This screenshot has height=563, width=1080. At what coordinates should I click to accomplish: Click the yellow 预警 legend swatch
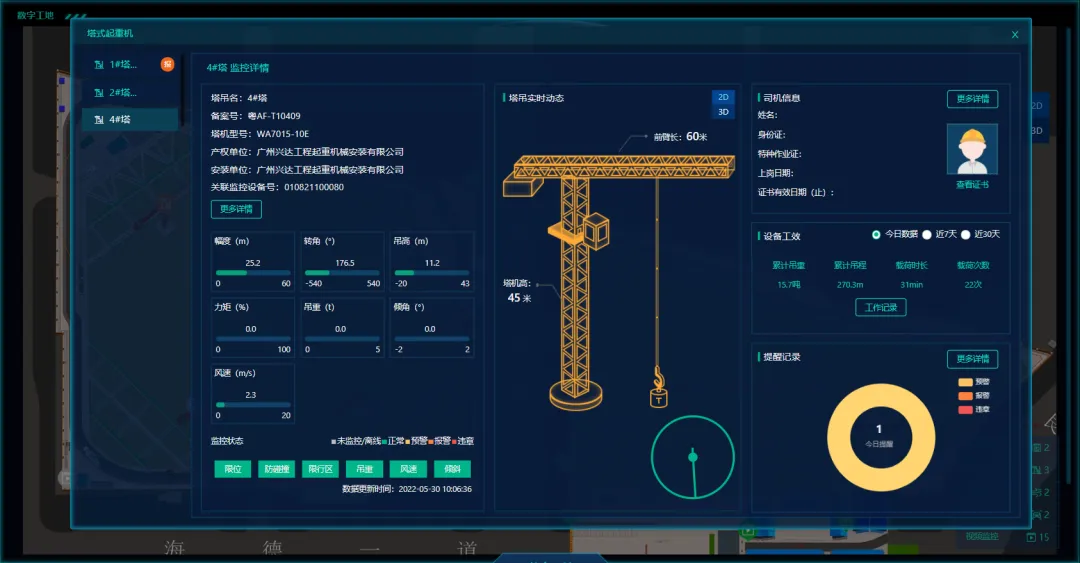point(965,382)
